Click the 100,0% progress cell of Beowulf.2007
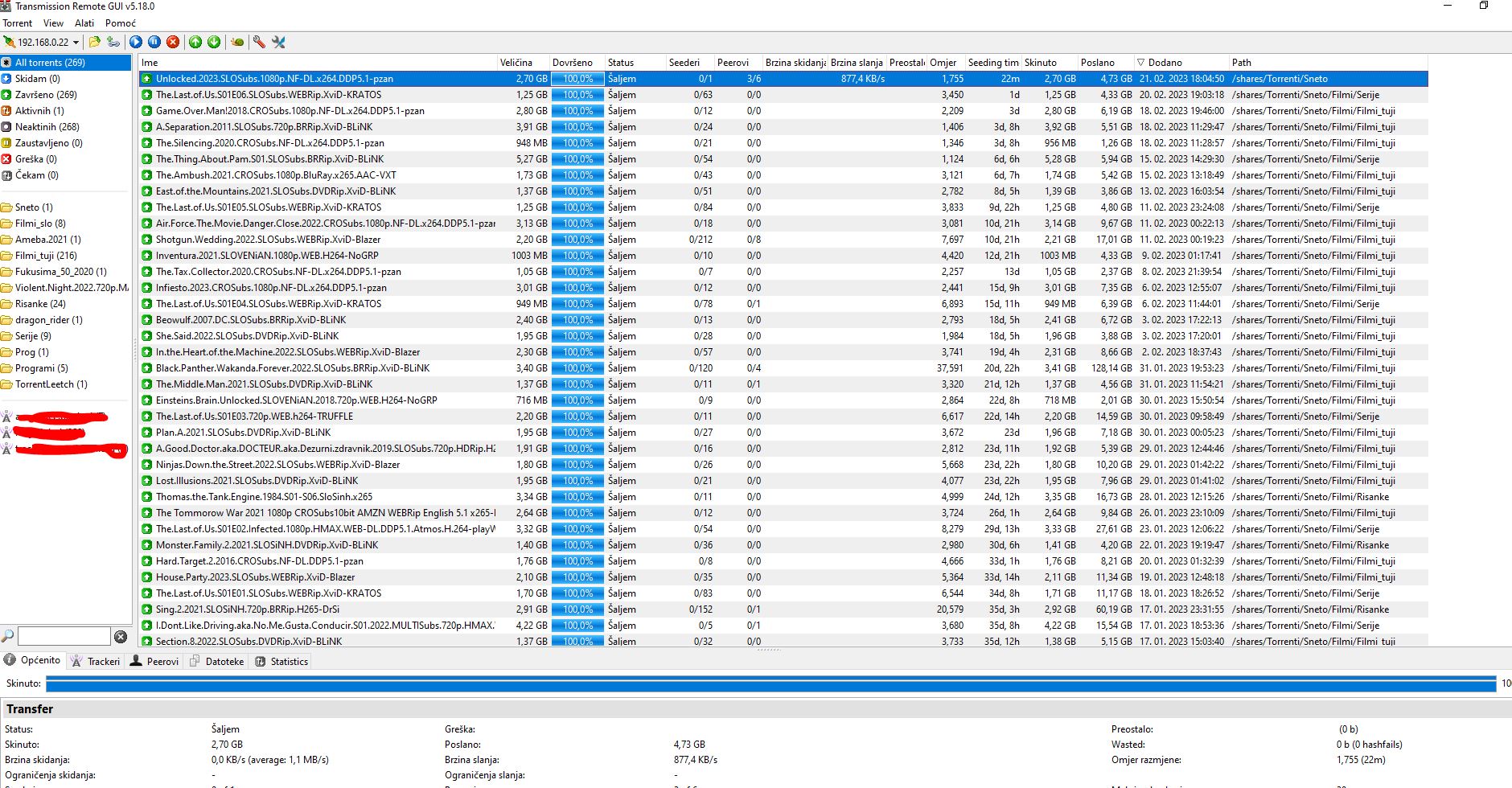Viewport: 1512px width, 788px height. click(x=577, y=320)
